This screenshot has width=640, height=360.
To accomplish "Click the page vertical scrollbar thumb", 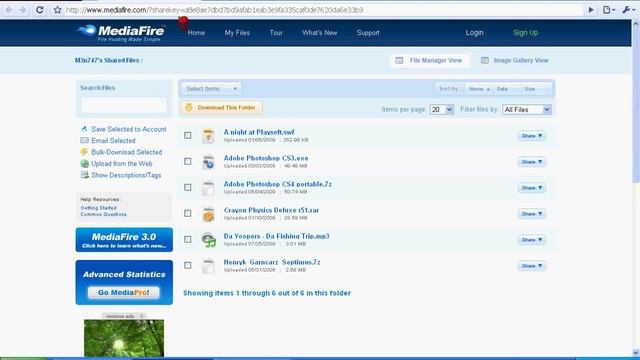I will pos(636,105).
